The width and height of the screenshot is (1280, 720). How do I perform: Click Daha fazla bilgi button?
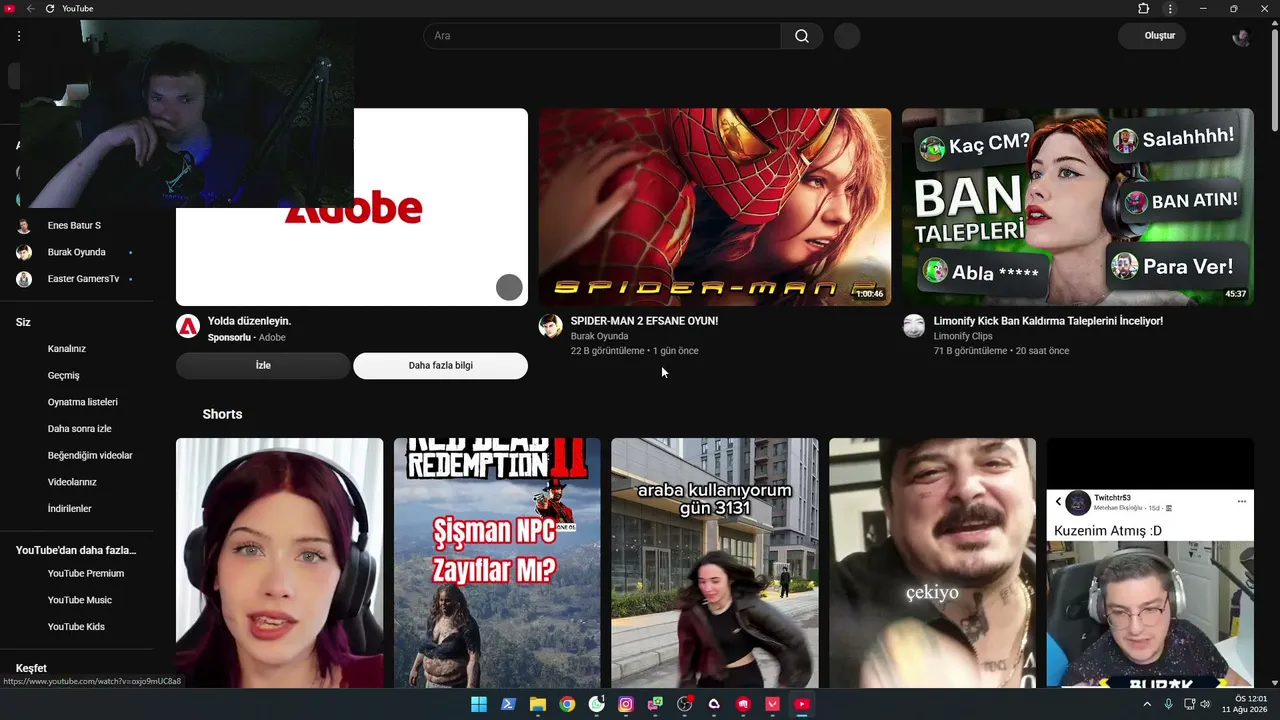point(440,366)
